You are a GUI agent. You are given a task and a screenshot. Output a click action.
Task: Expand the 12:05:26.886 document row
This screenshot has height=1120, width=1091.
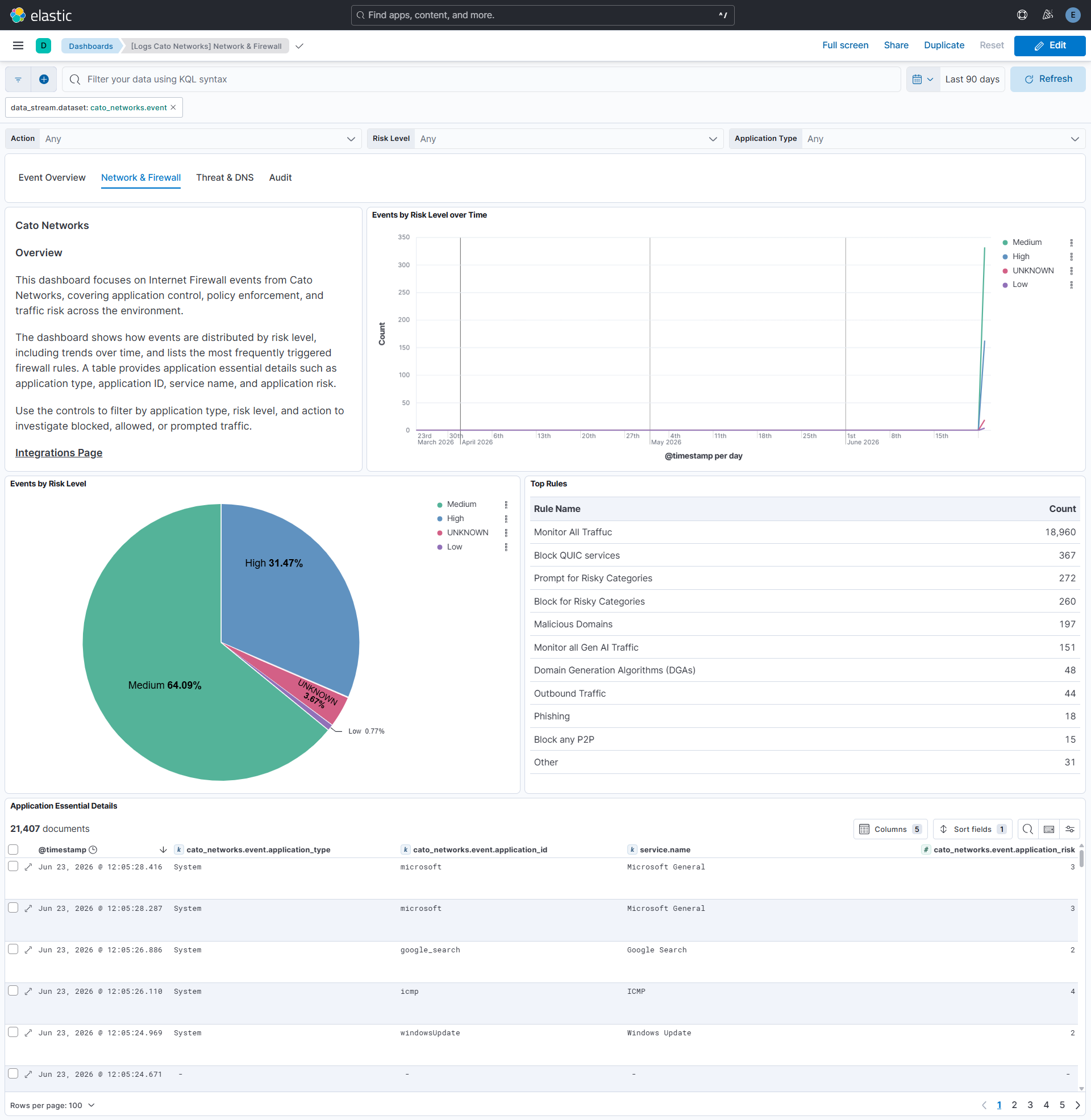coord(28,950)
